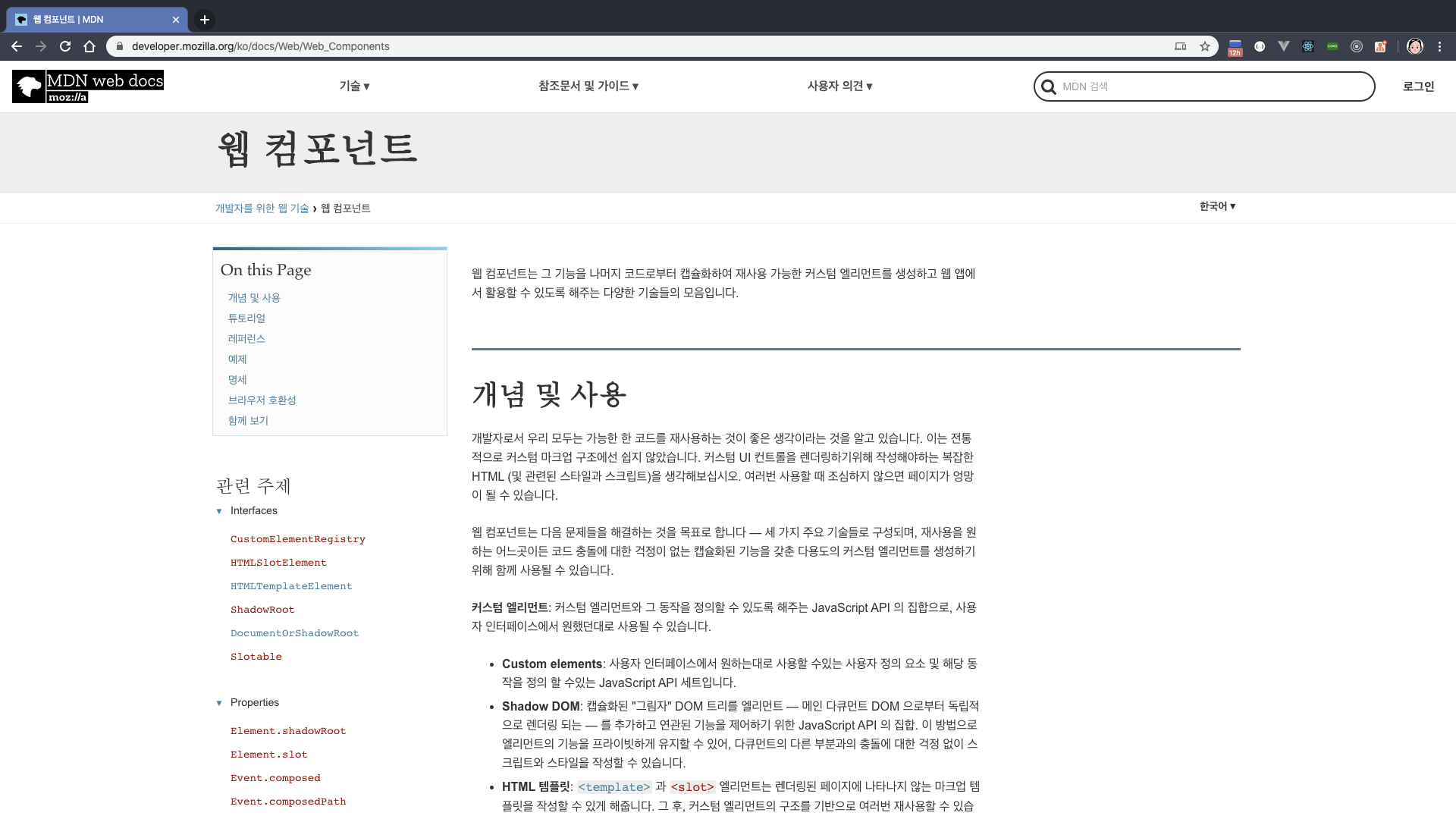Collapse the Interfaces section in sidebar
Screen dimensions: 1456x819
tap(219, 511)
